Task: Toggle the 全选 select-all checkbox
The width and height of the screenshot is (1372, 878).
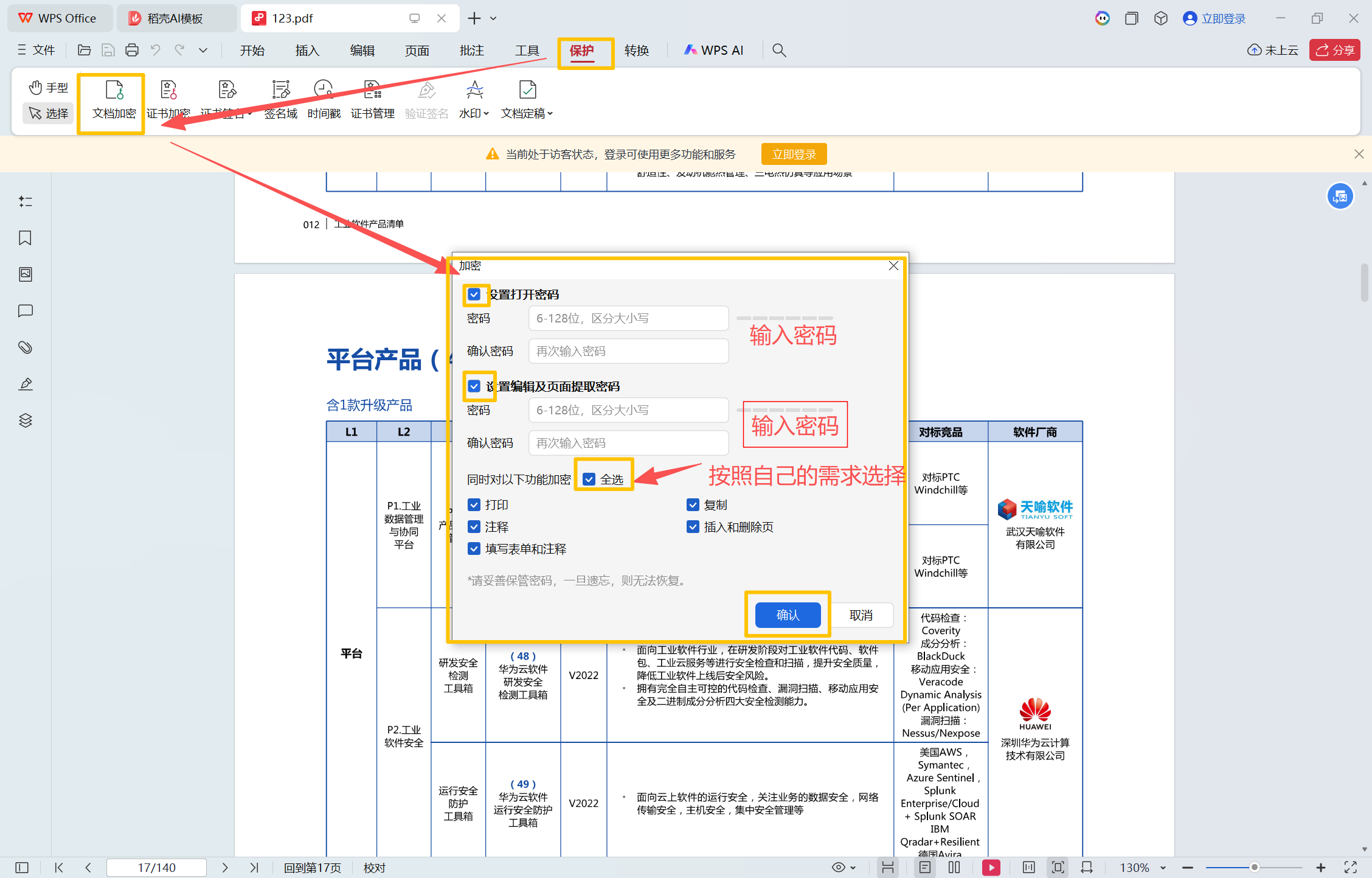Action: (589, 479)
